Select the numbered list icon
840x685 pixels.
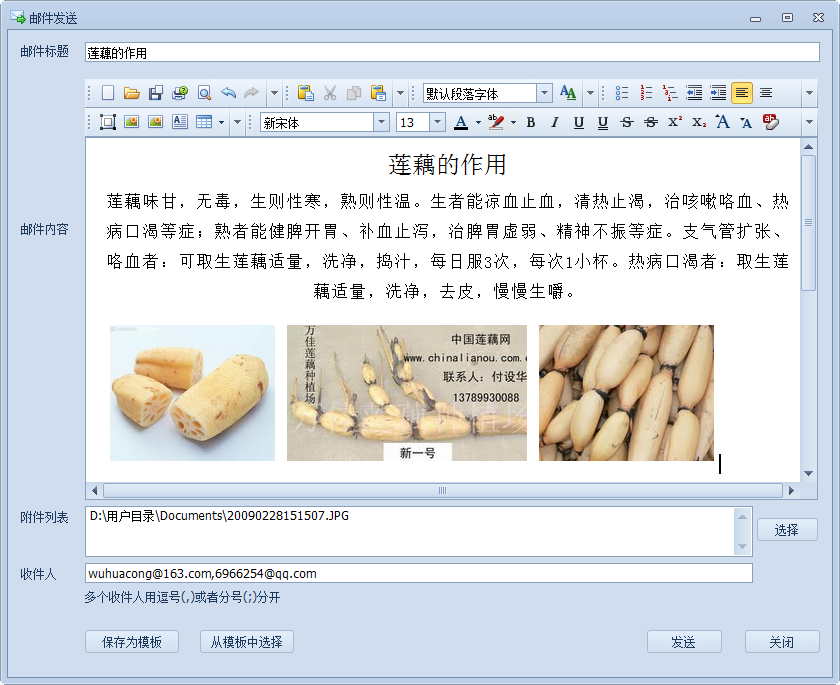646,93
